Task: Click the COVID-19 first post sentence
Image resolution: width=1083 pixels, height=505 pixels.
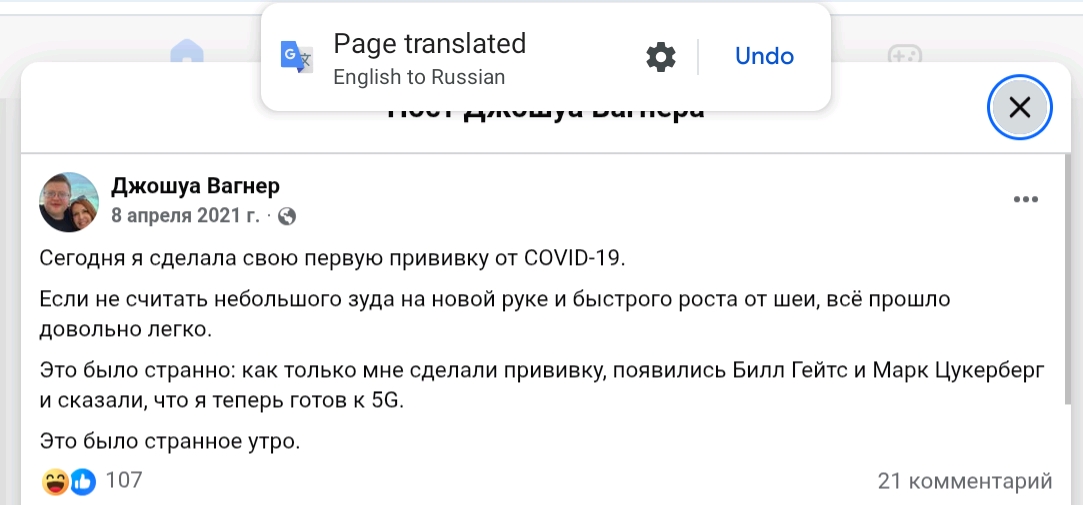Action: click(332, 258)
